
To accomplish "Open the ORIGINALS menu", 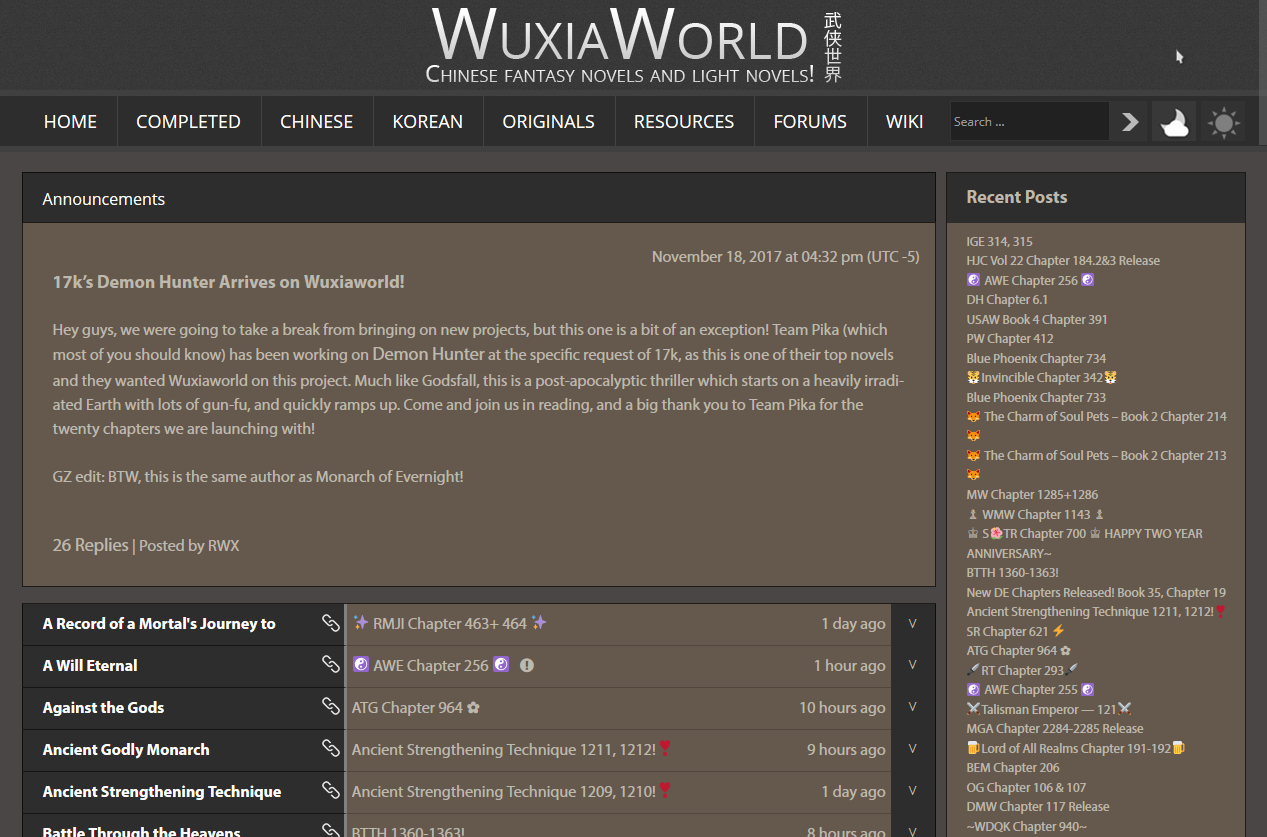I will pyautogui.click(x=548, y=122).
